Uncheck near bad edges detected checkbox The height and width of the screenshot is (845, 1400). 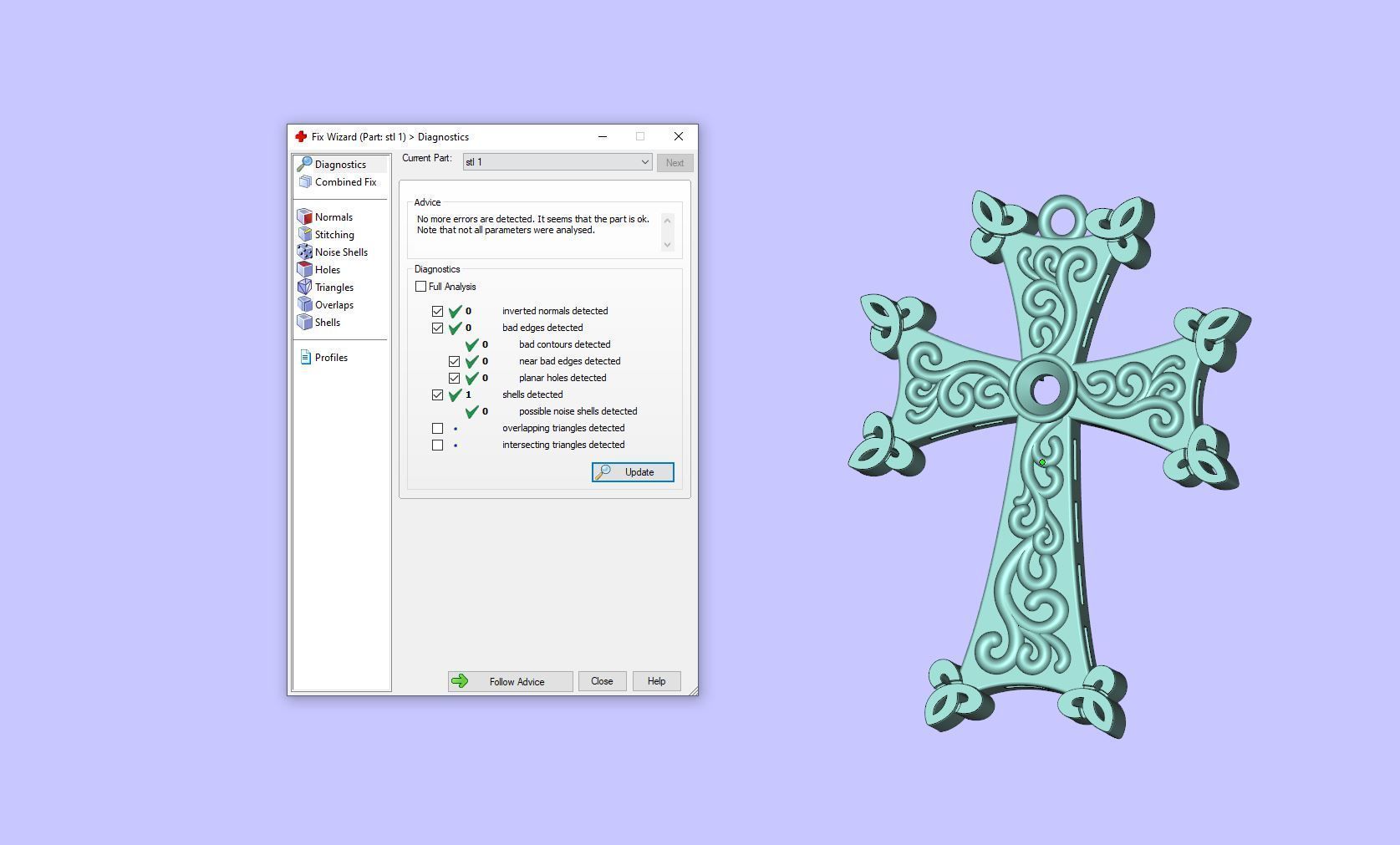[454, 361]
